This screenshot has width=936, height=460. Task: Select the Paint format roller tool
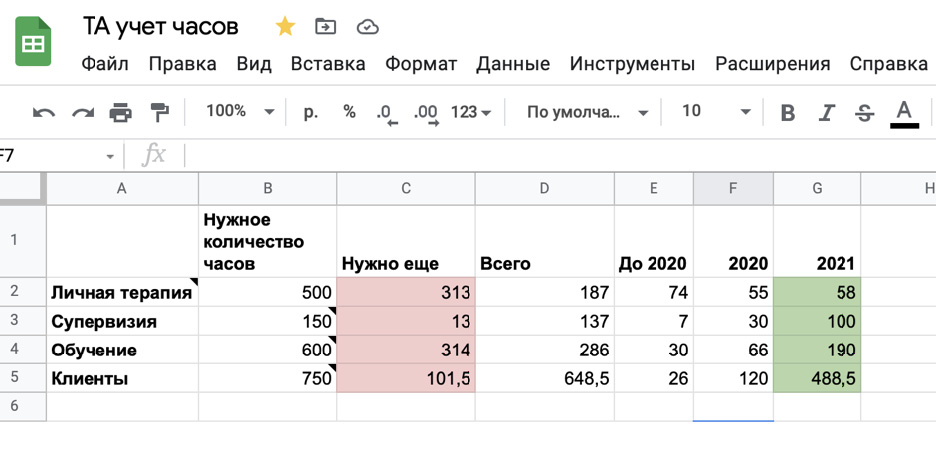click(x=159, y=112)
